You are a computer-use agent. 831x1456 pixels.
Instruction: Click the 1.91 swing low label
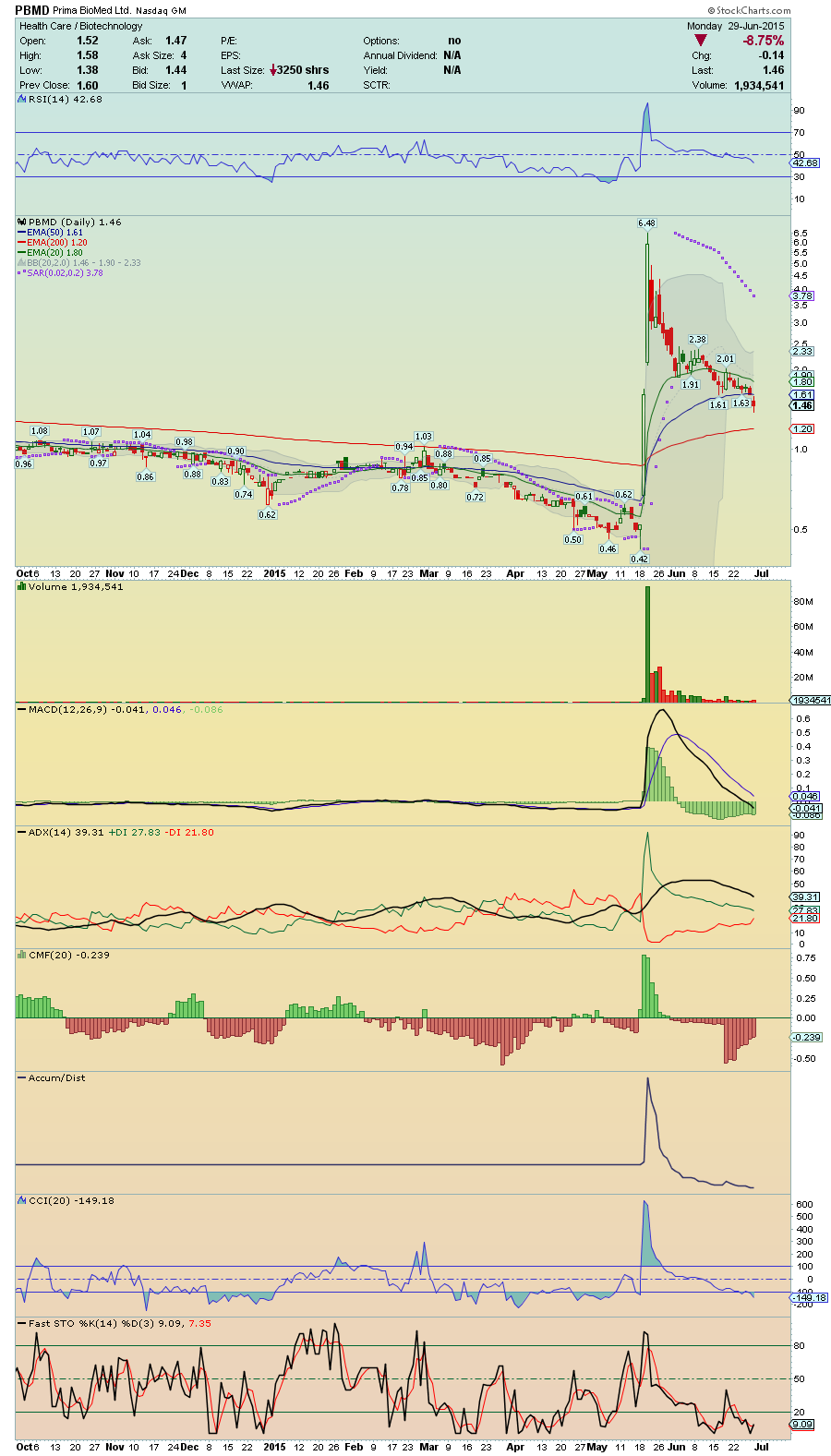[x=690, y=384]
